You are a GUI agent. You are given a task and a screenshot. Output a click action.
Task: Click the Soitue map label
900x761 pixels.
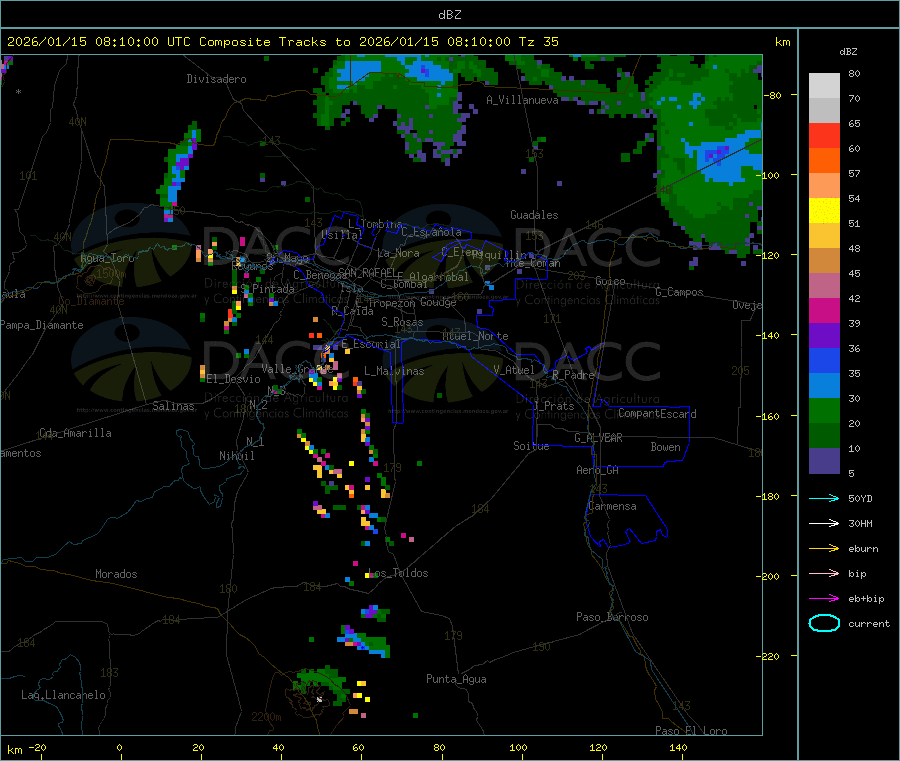pos(531,446)
